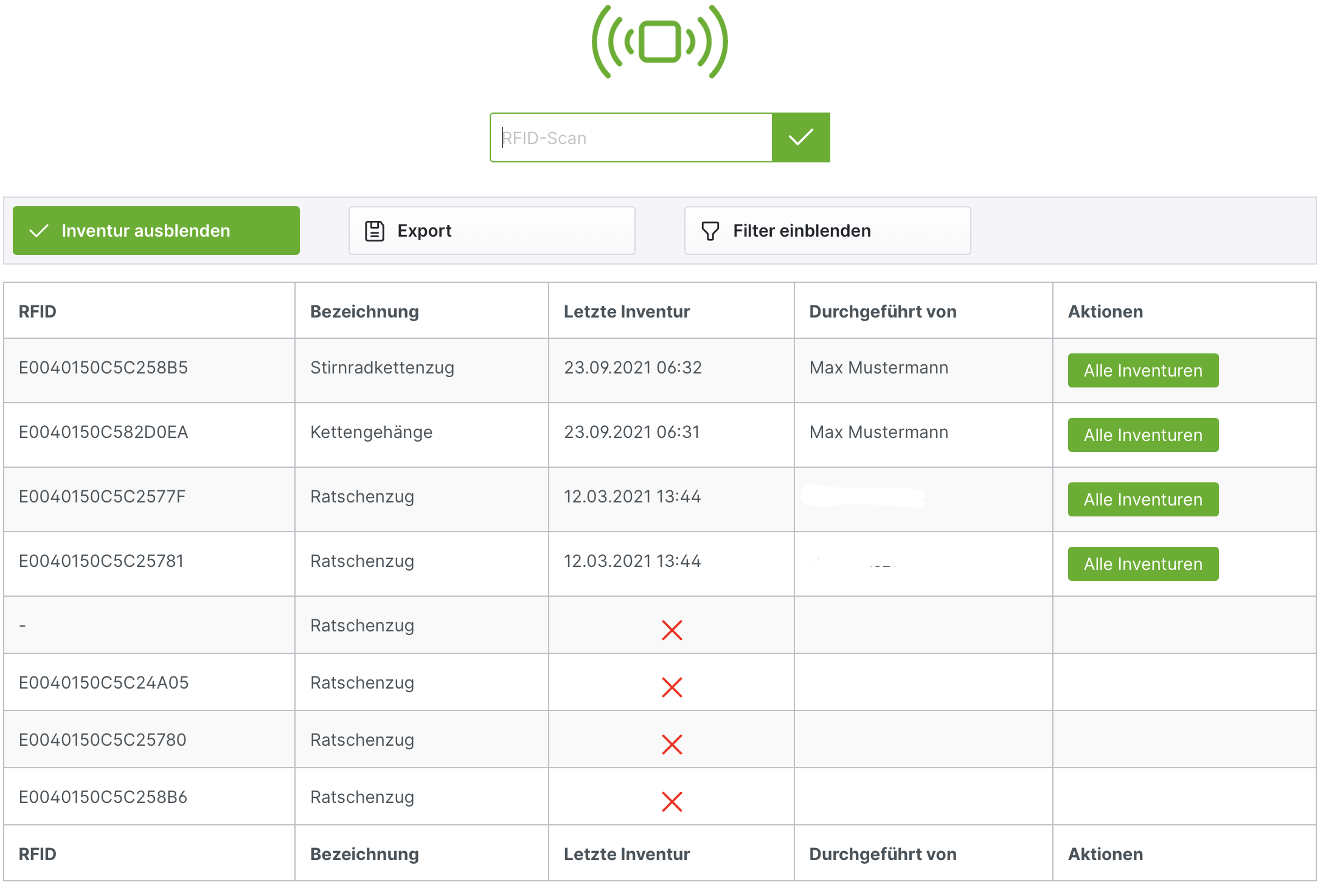This screenshot has width=1340, height=896.
Task: Click red X in row E0040150C5C24A05
Action: pyautogui.click(x=672, y=687)
